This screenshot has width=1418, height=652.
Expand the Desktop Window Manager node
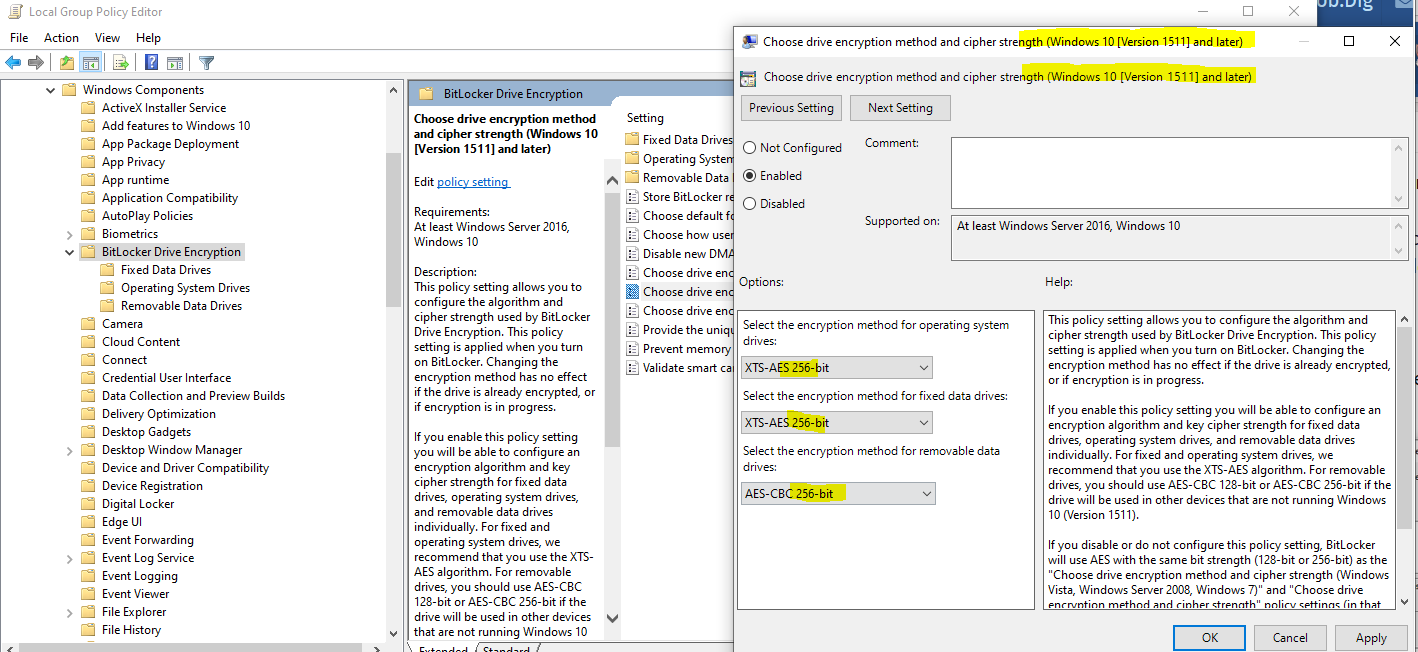click(x=69, y=450)
